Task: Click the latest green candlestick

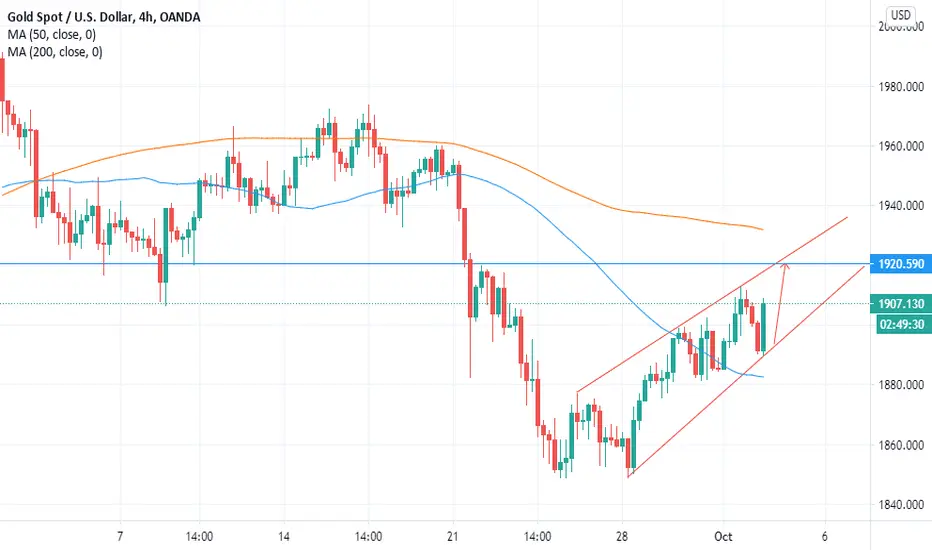Action: coord(763,327)
